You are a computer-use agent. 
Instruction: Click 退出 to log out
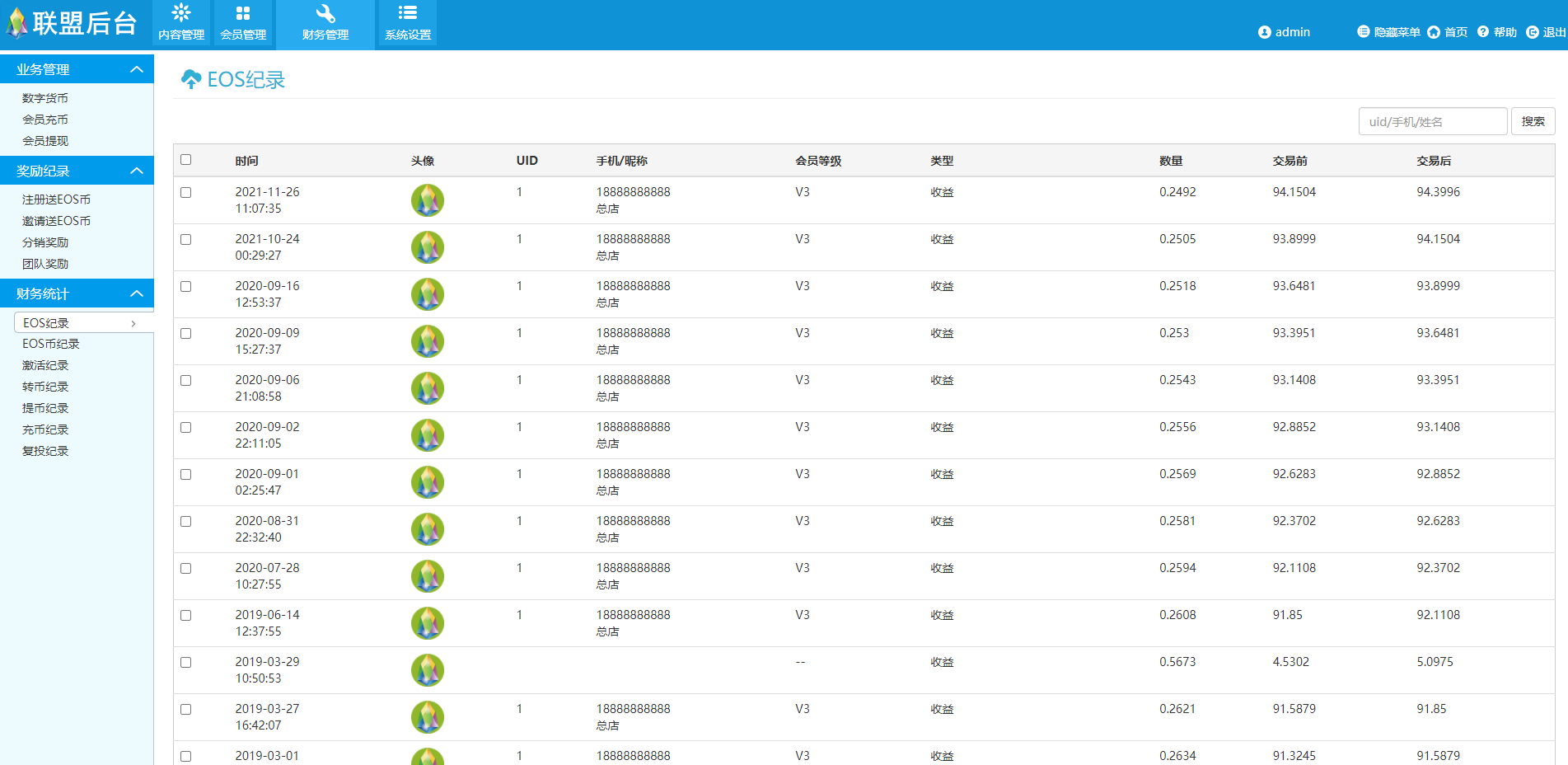[1547, 32]
